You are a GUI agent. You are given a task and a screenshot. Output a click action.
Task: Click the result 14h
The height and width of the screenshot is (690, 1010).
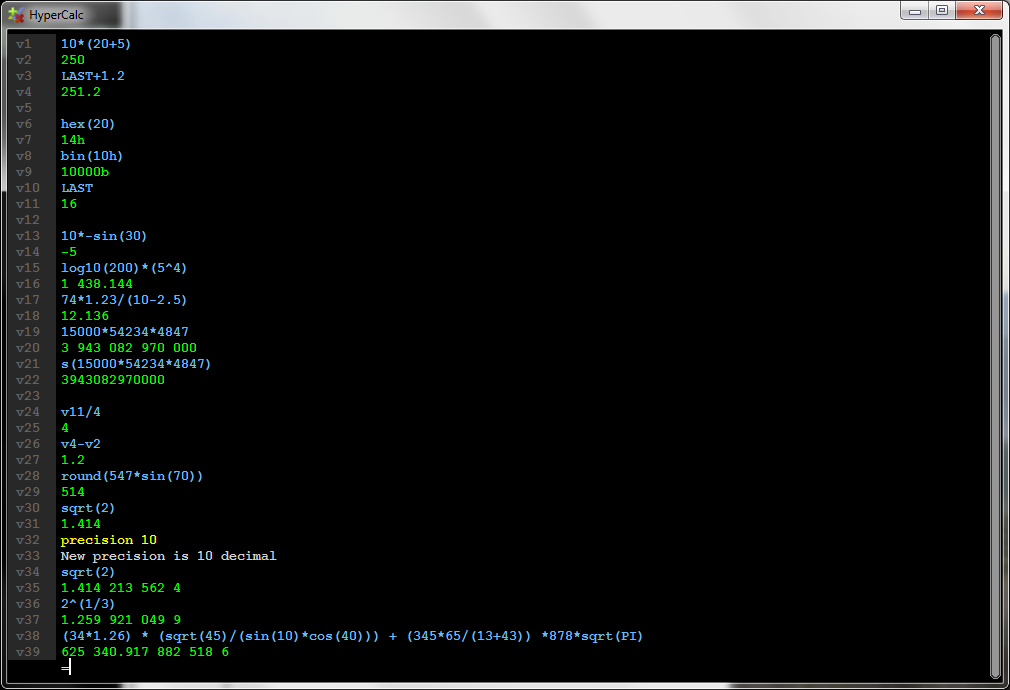coord(73,140)
